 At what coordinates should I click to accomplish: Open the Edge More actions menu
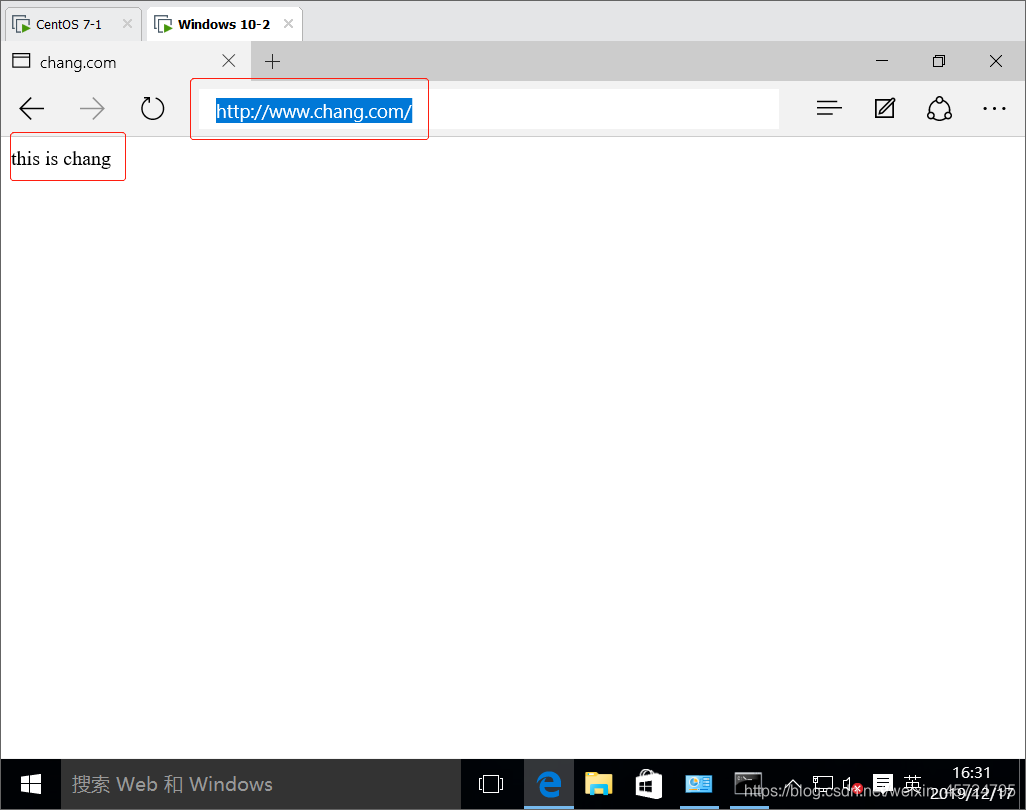(x=994, y=109)
